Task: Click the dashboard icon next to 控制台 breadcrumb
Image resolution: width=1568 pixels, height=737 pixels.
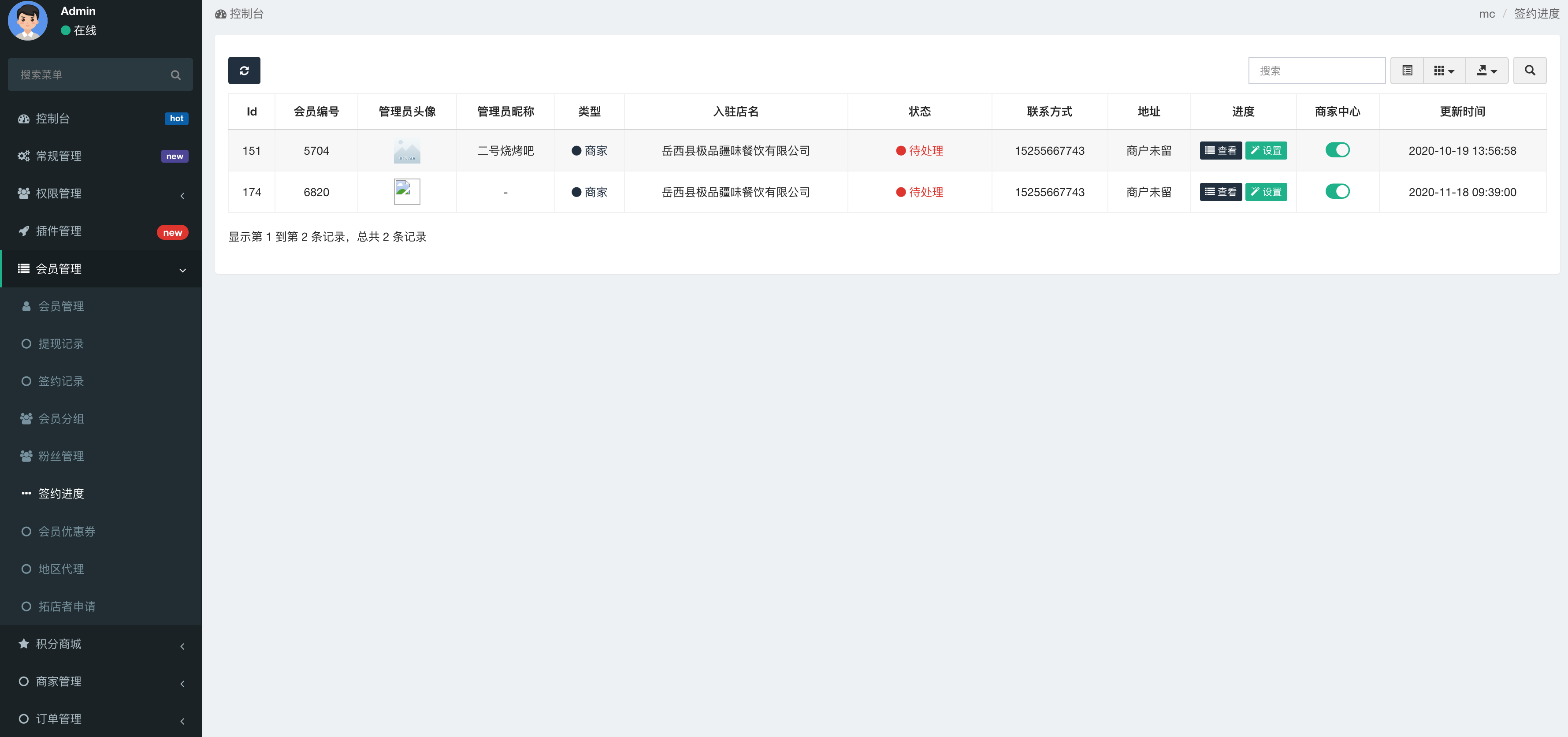Action: point(220,14)
